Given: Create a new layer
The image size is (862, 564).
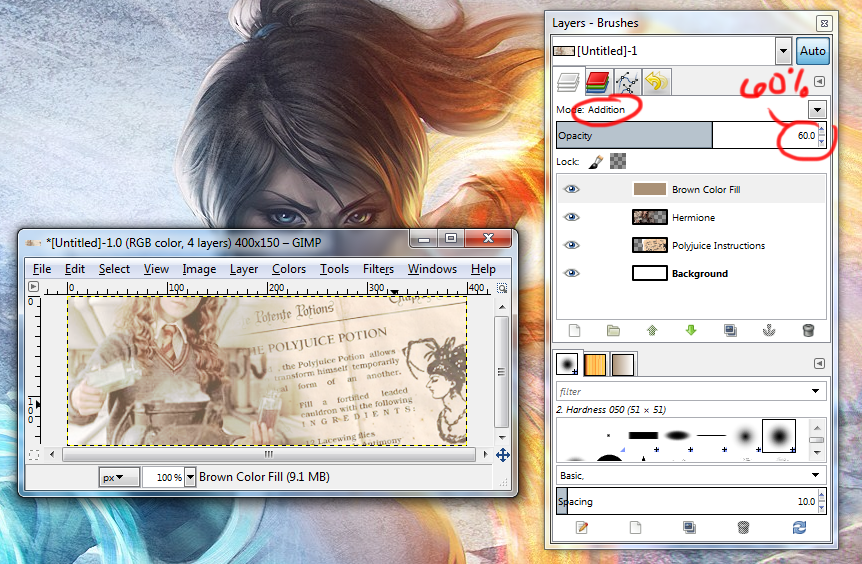Looking at the screenshot, I should [574, 330].
